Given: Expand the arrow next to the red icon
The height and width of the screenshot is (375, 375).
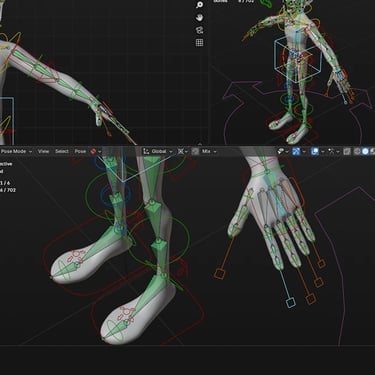Looking at the screenshot, I should (99, 152).
